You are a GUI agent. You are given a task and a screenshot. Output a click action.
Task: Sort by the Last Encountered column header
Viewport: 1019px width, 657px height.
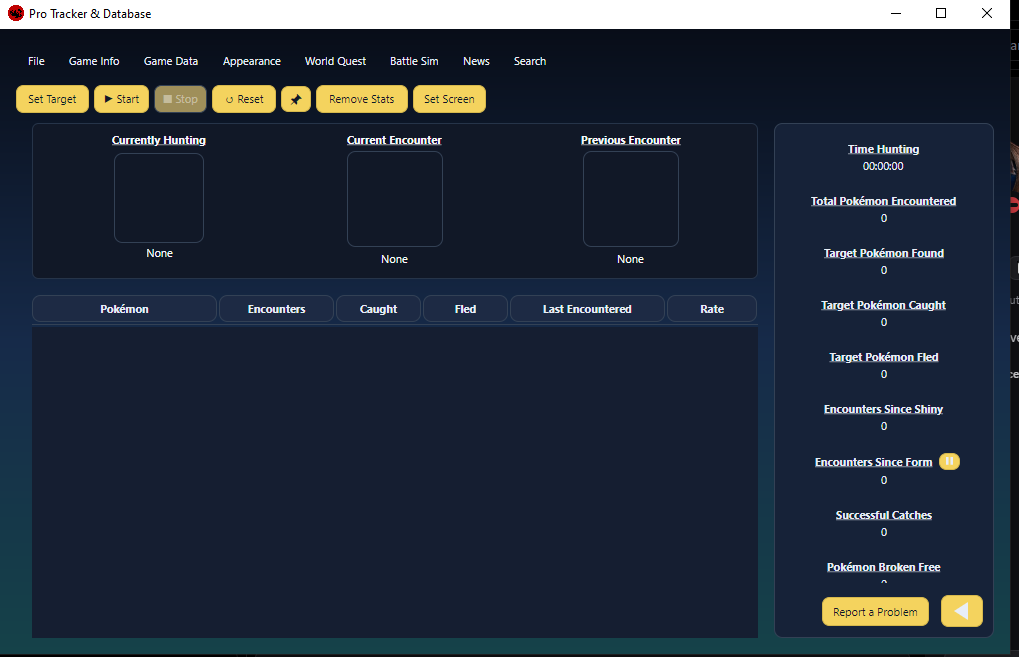(x=587, y=309)
